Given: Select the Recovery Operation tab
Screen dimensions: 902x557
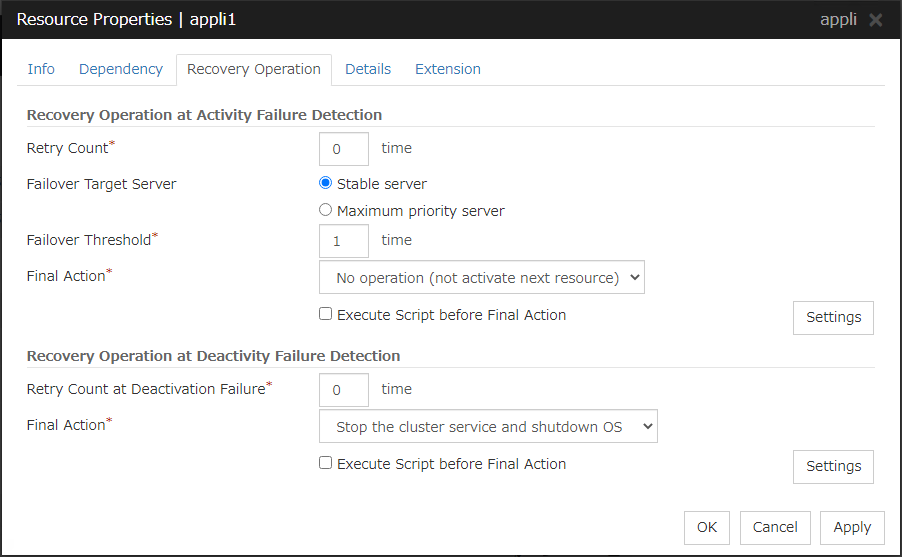Looking at the screenshot, I should pos(254,69).
